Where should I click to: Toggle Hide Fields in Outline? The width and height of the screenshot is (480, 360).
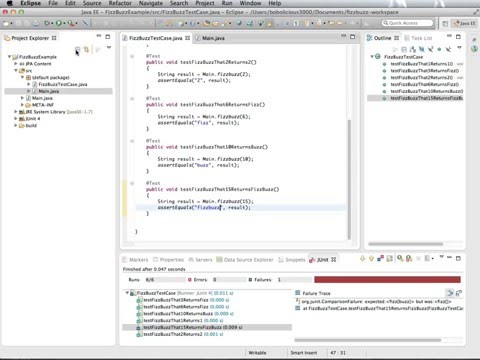(x=422, y=49)
